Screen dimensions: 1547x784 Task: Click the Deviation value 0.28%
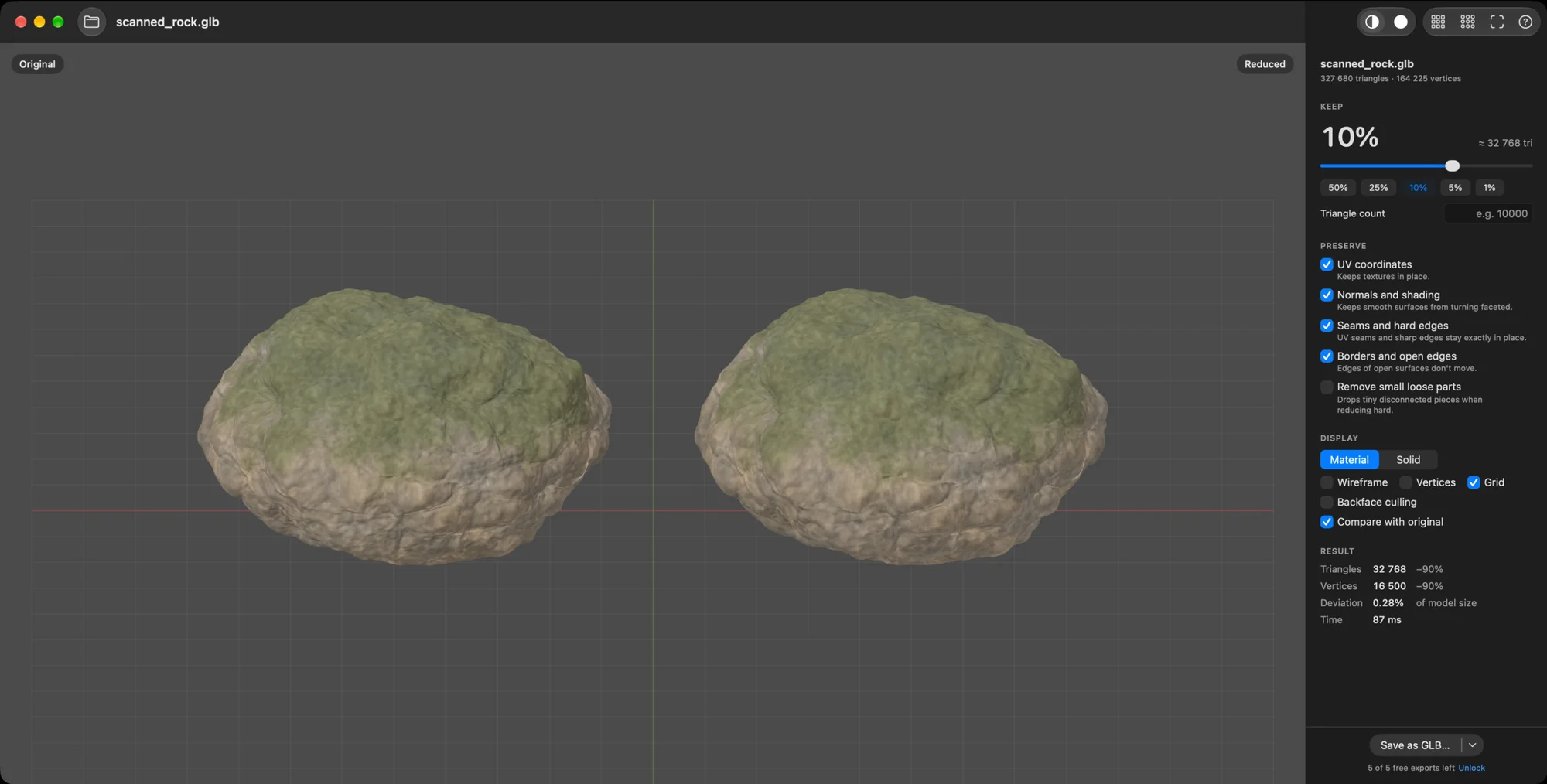pos(1388,603)
